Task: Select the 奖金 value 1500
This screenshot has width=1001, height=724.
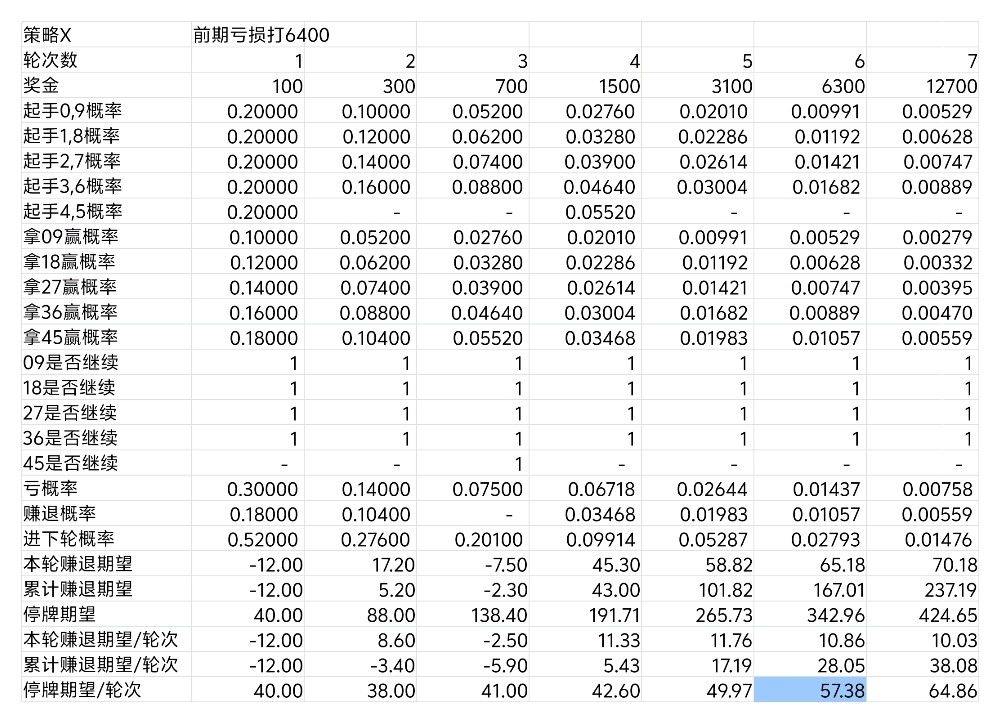Action: (619, 86)
